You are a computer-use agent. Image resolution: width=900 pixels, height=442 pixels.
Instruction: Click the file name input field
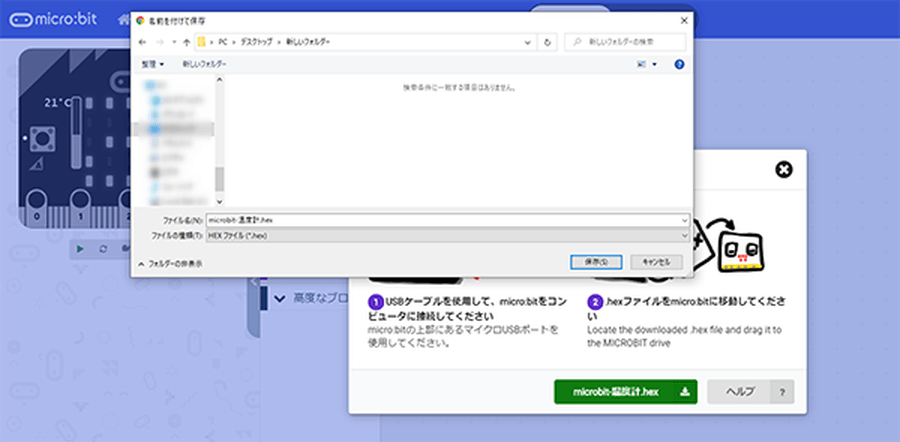(x=443, y=220)
